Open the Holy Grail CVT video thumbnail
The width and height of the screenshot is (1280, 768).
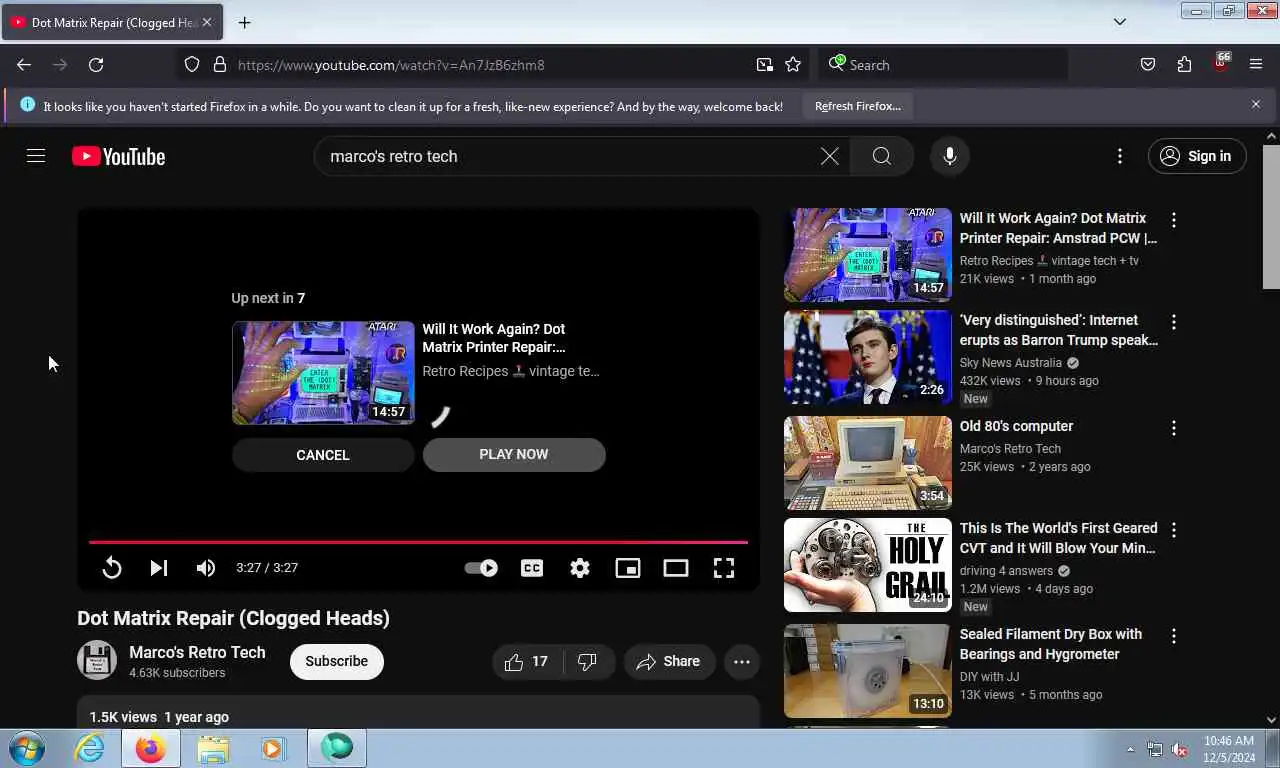(868, 565)
